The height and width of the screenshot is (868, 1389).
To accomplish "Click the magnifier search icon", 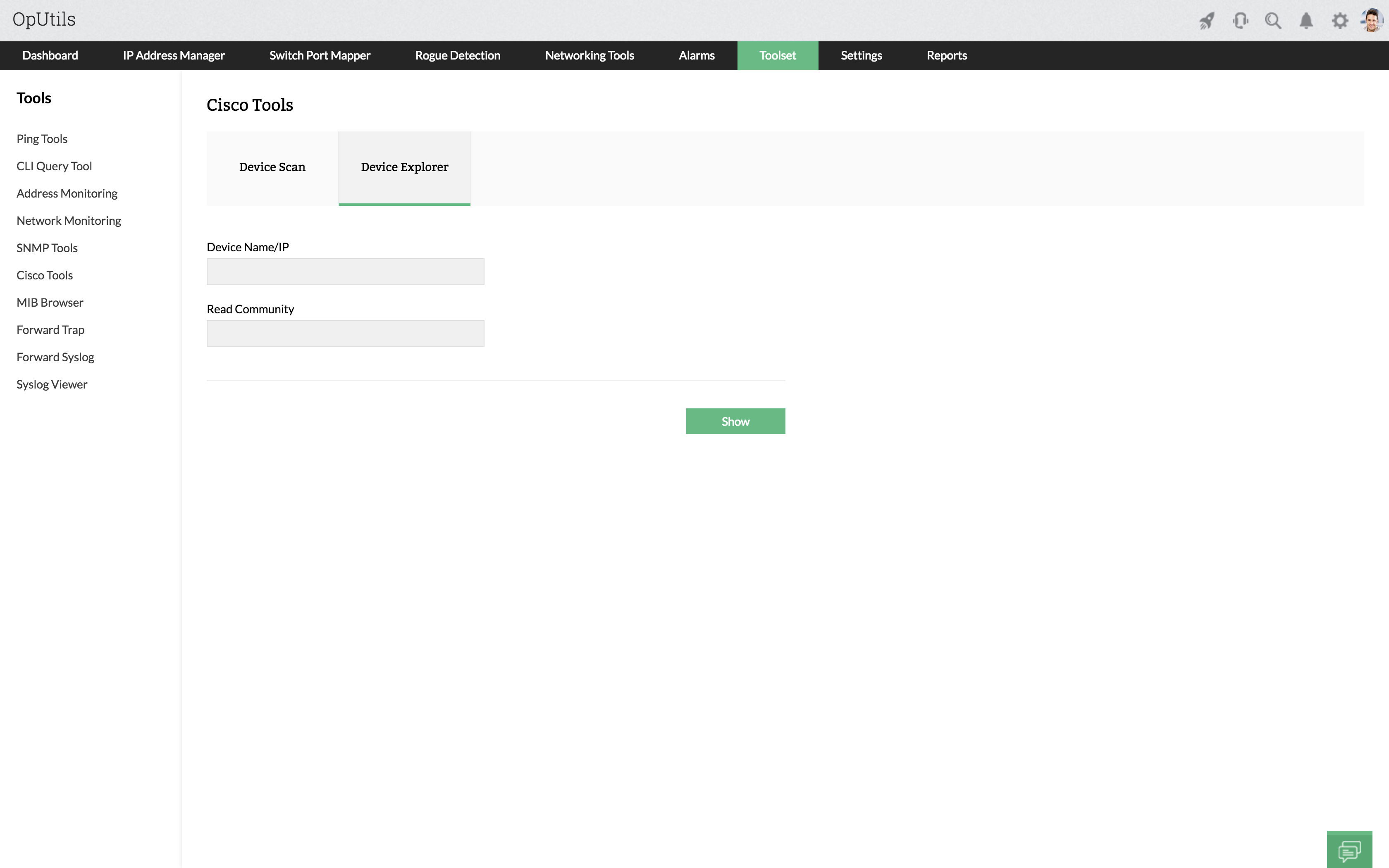I will pyautogui.click(x=1273, y=21).
